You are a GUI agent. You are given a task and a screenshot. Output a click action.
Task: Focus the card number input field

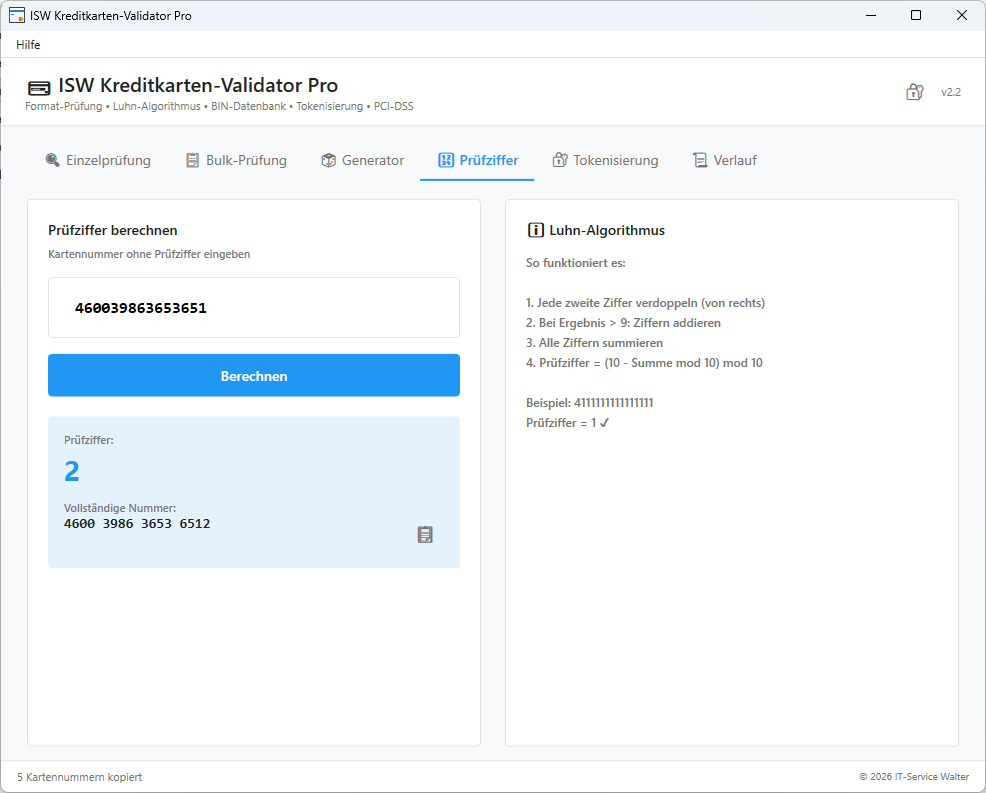pos(254,308)
